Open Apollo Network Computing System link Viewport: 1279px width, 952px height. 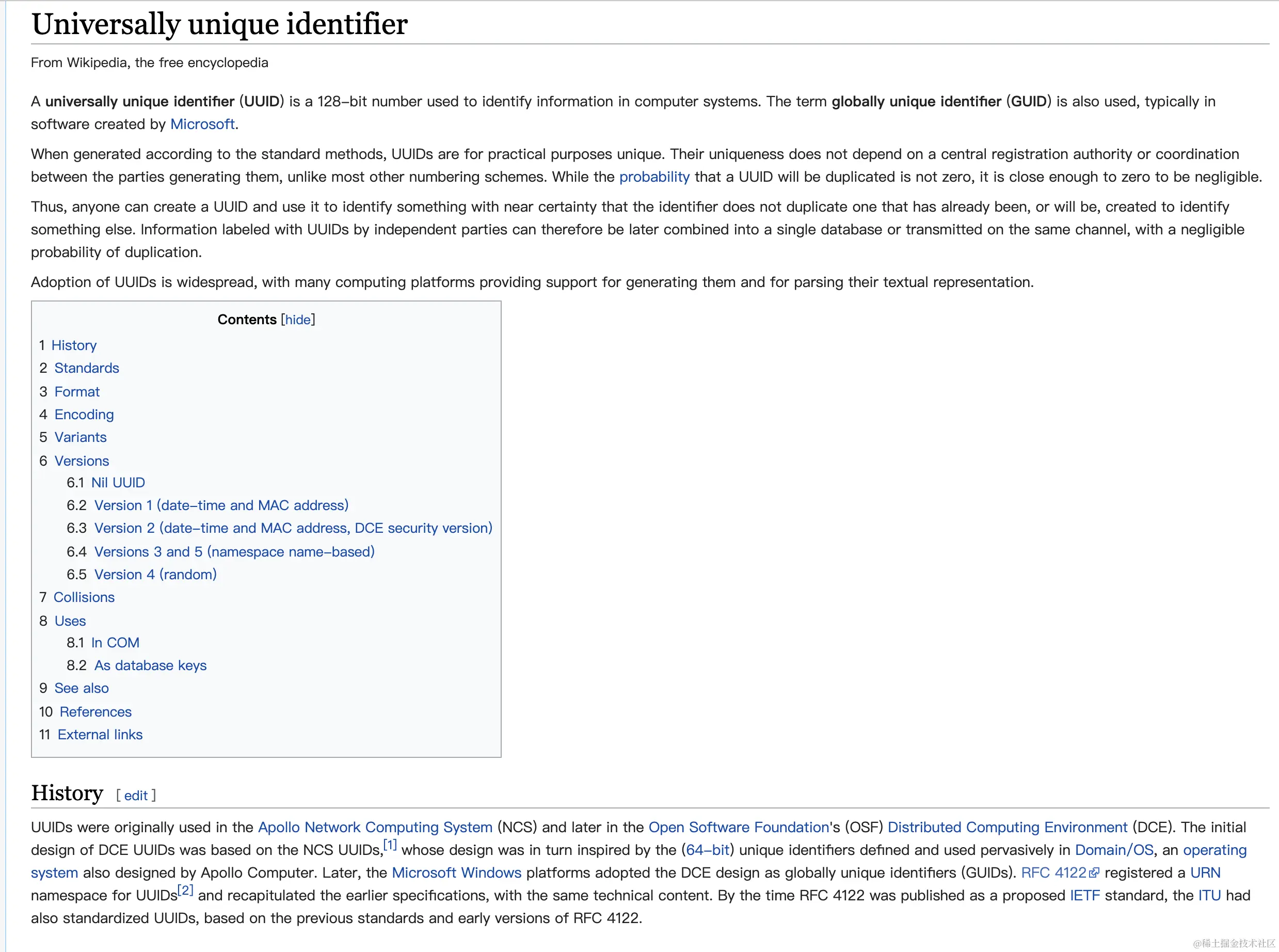(375, 828)
